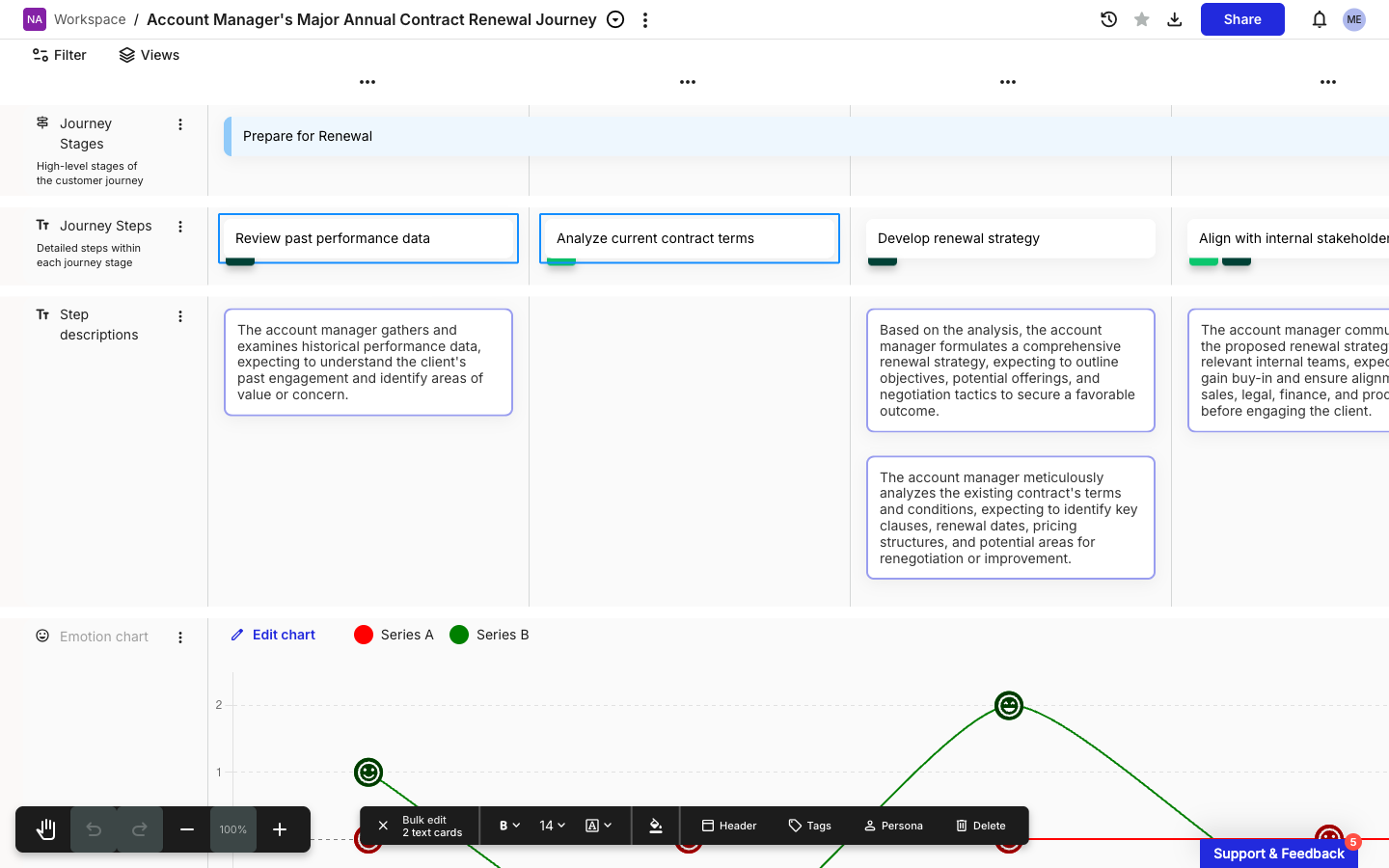
Task: Click the download icon in header
Action: pos(1175,19)
